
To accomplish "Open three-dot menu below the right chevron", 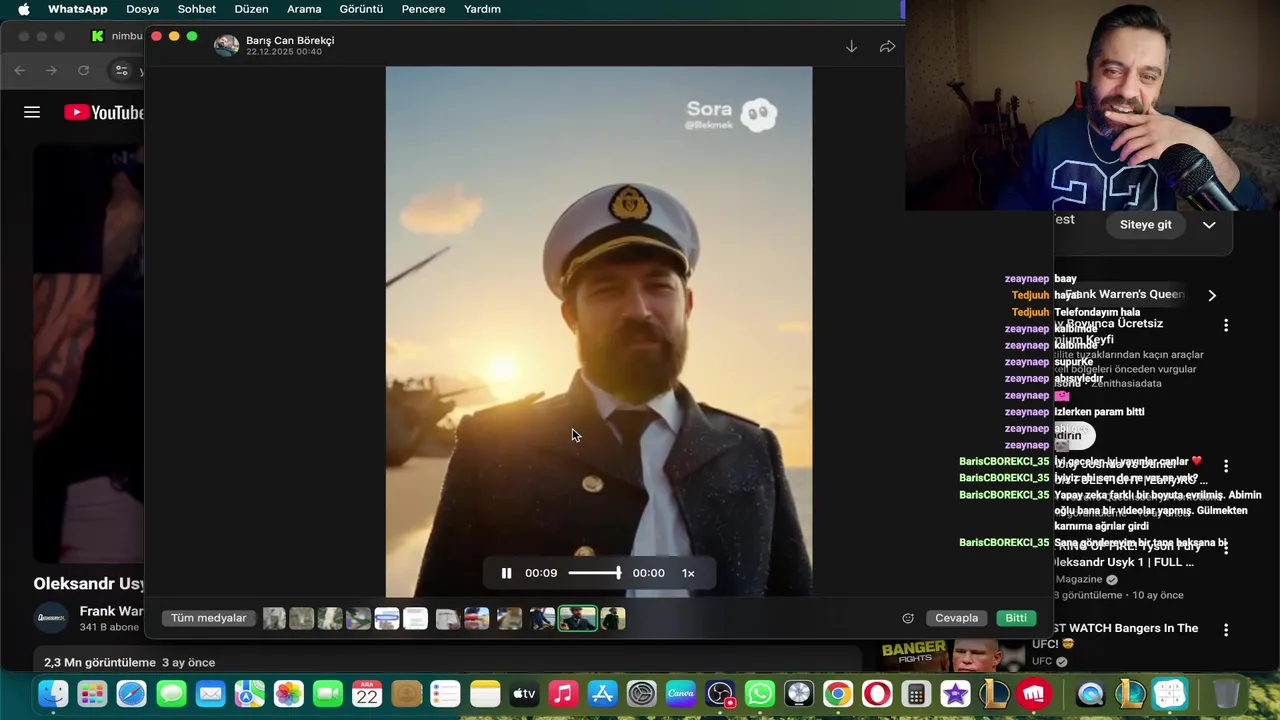I will click(1226, 325).
